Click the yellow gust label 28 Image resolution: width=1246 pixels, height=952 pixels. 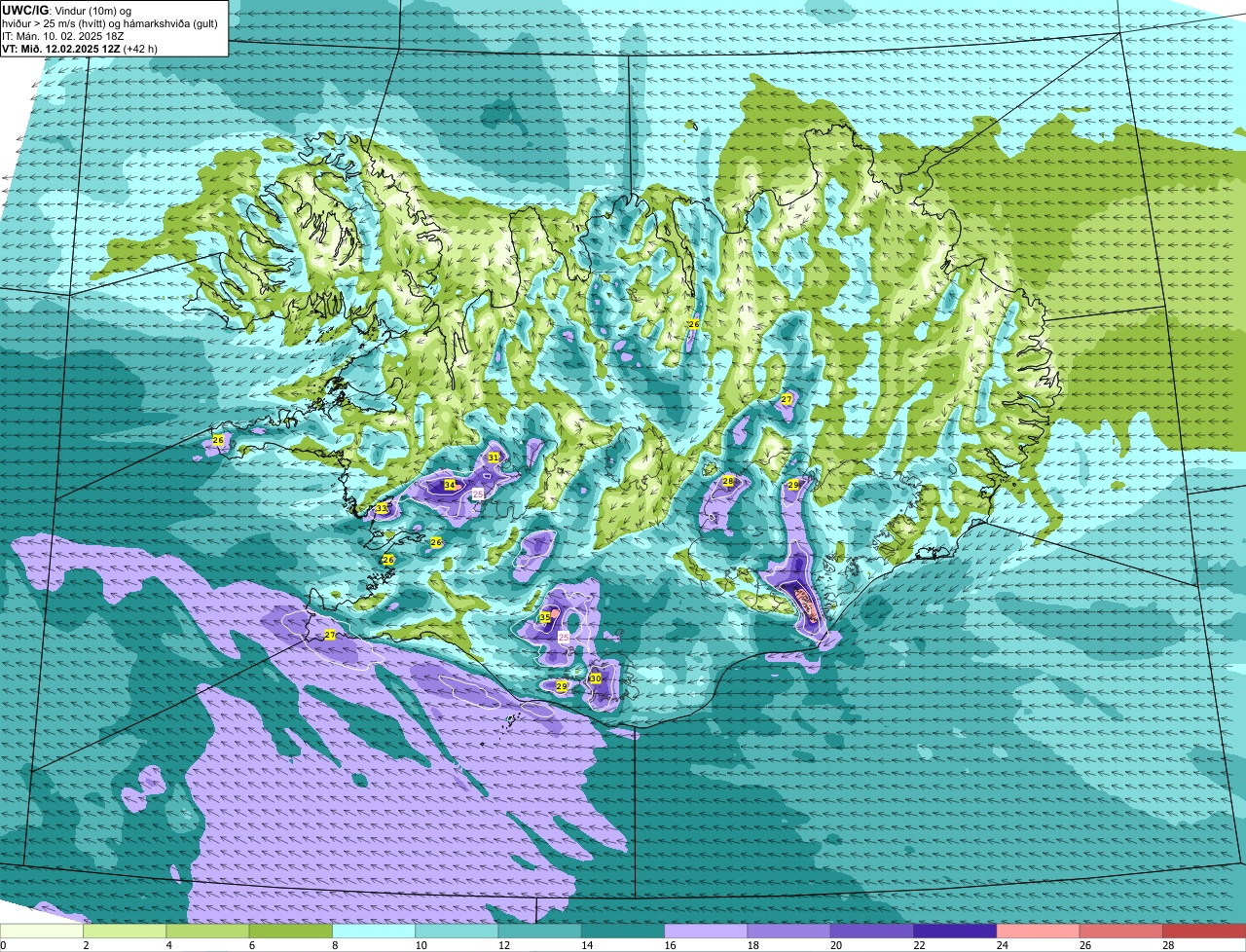pyautogui.click(x=727, y=481)
